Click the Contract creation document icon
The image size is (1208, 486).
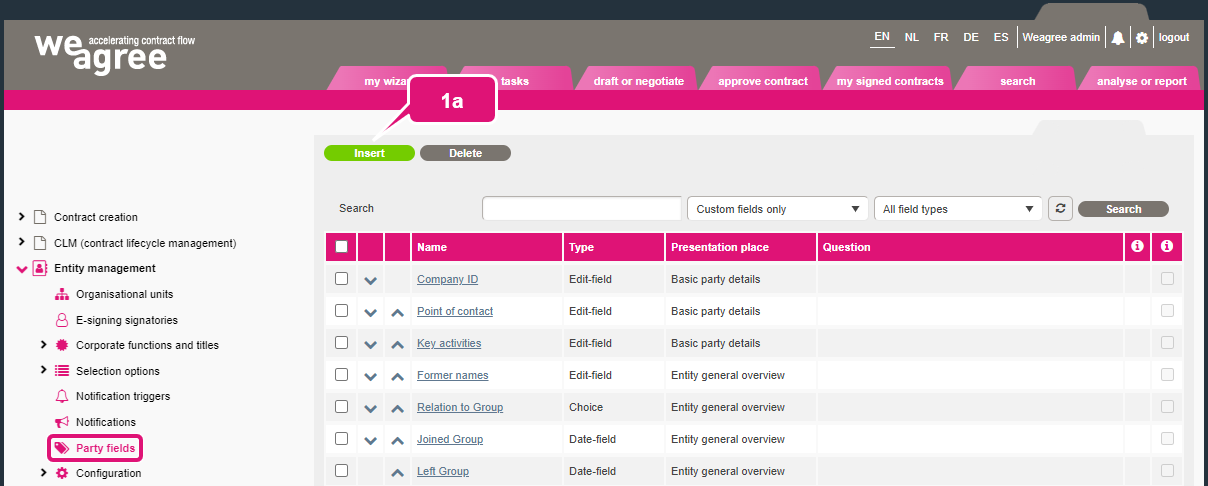(40, 217)
